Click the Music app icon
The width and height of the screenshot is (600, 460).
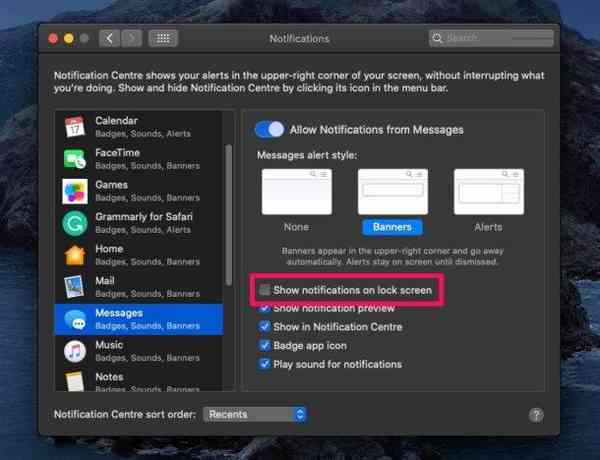click(x=75, y=351)
